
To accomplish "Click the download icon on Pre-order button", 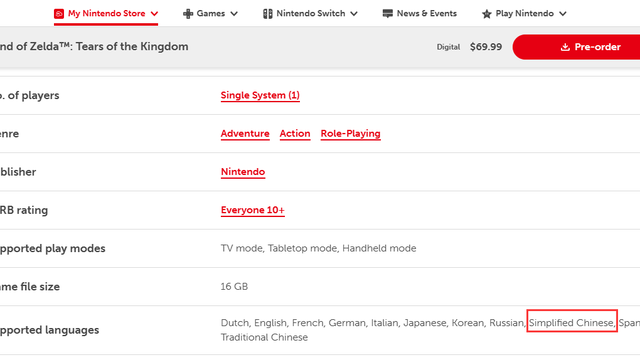I will [x=565, y=47].
